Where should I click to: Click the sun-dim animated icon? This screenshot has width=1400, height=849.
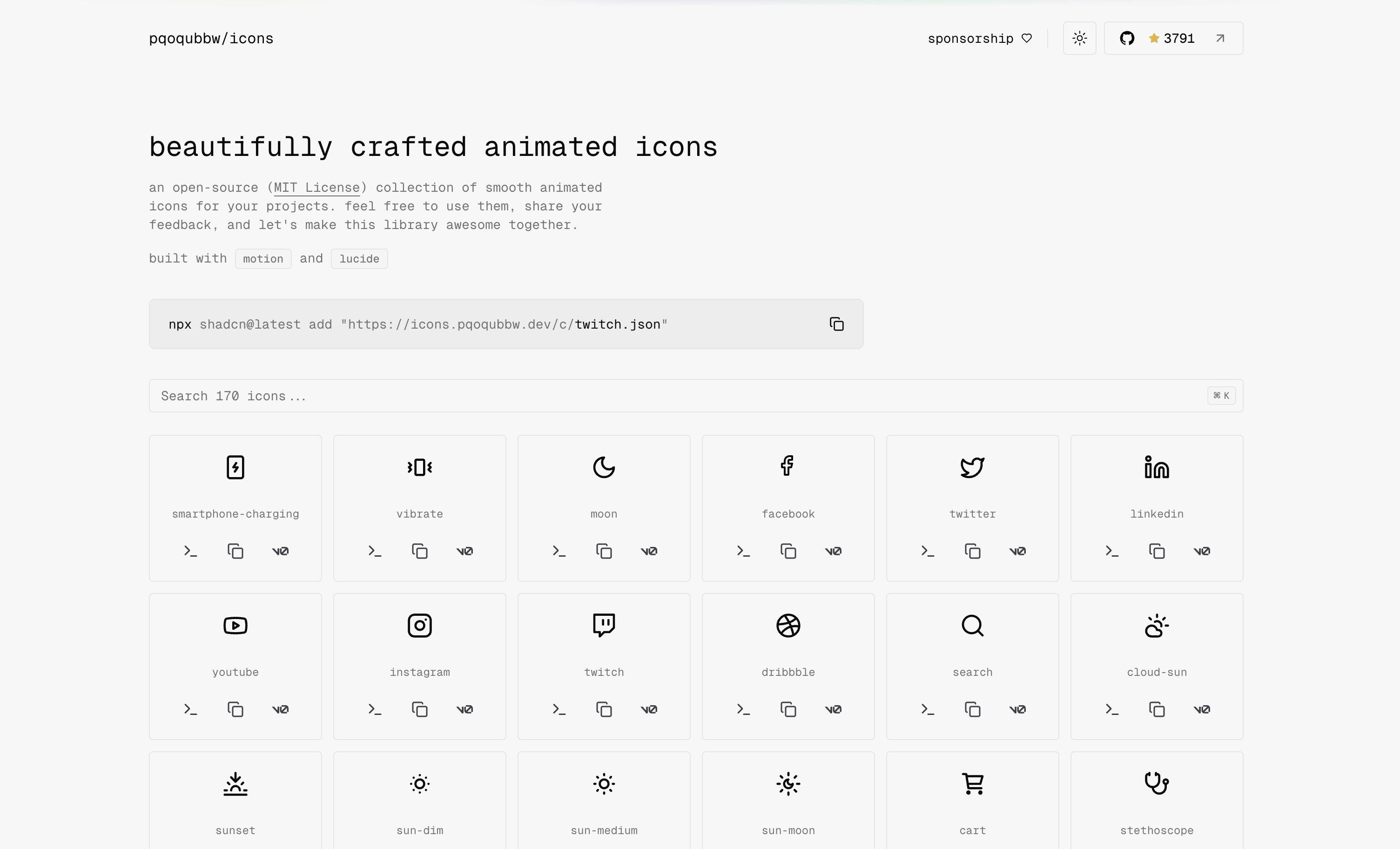pyautogui.click(x=419, y=784)
